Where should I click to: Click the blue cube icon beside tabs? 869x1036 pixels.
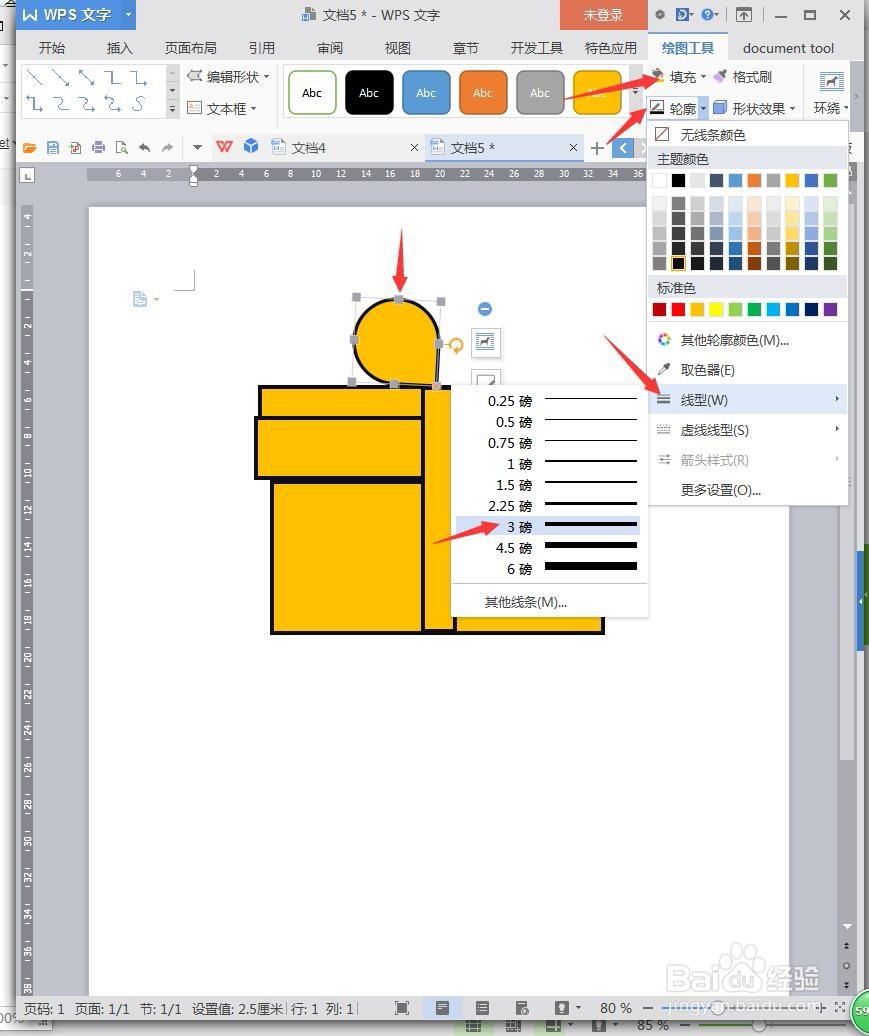(x=251, y=146)
